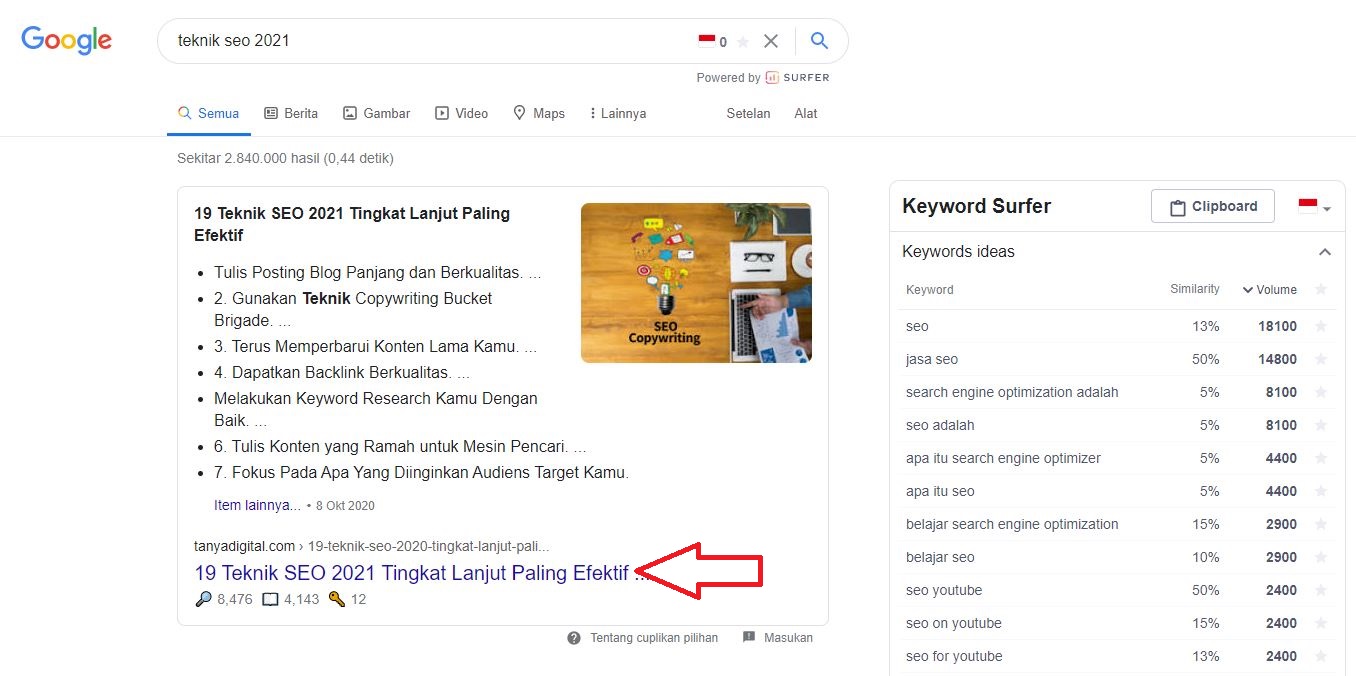This screenshot has height=676, width=1356.
Task: Click the 14800 volume value
Action: [x=1278, y=359]
